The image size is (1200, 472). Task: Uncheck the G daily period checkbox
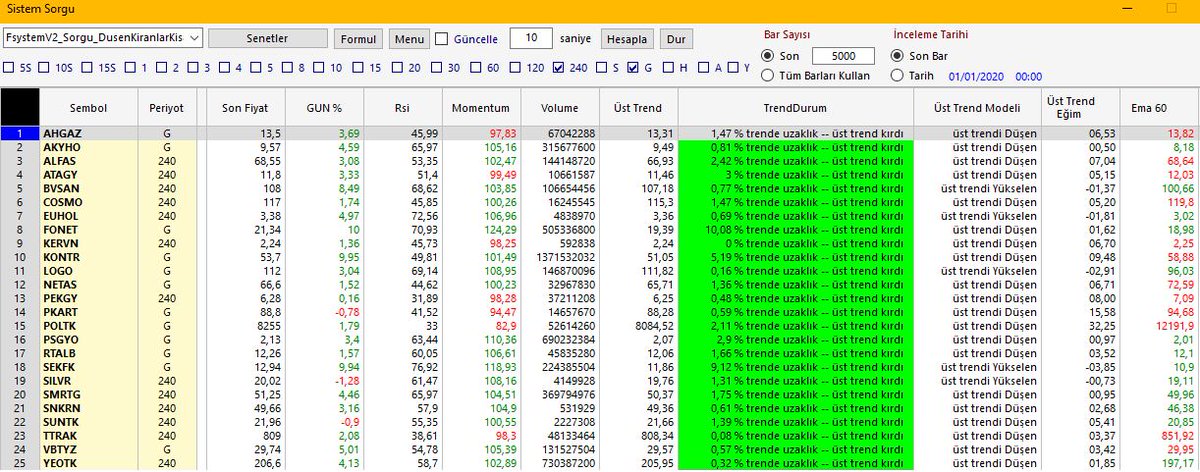point(634,68)
